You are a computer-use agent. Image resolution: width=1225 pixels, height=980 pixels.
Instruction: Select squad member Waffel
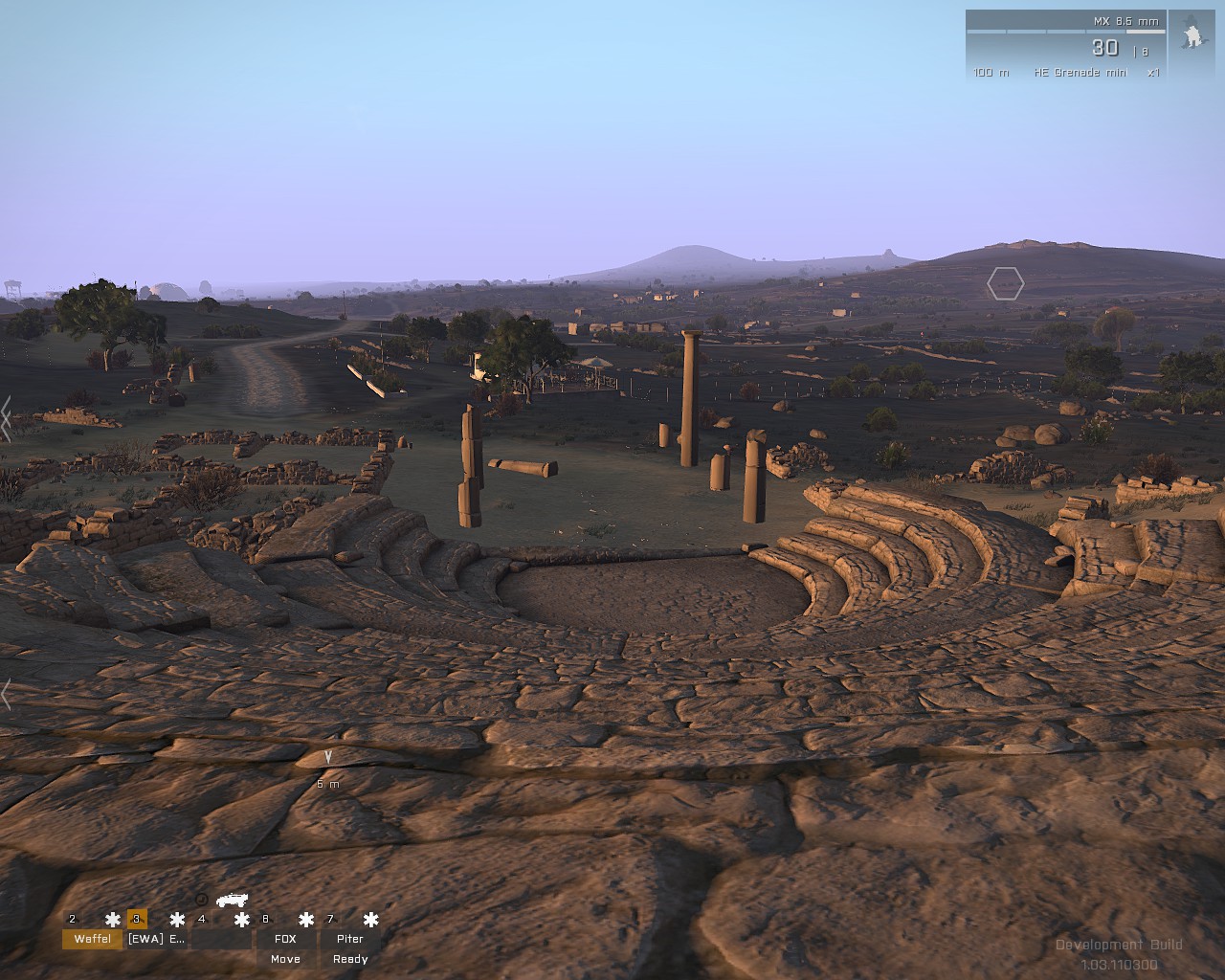coord(93,939)
